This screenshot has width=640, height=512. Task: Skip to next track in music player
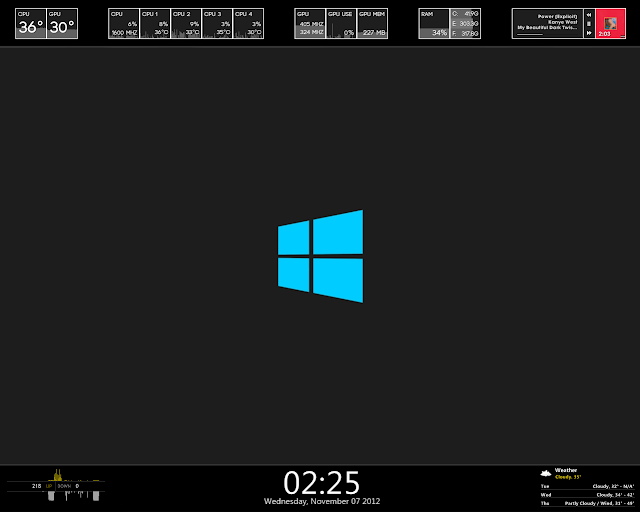tap(589, 33)
